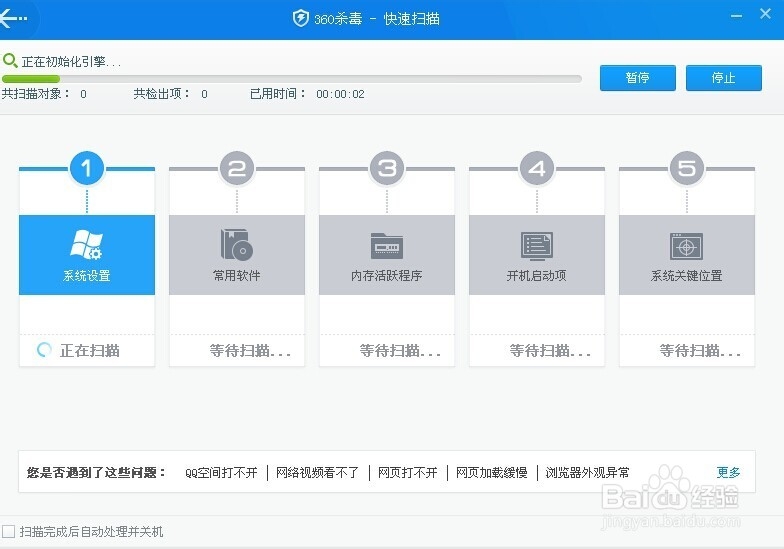This screenshot has height=549, width=784.
Task: Click the 开机启动项 label
Action: click(536, 276)
